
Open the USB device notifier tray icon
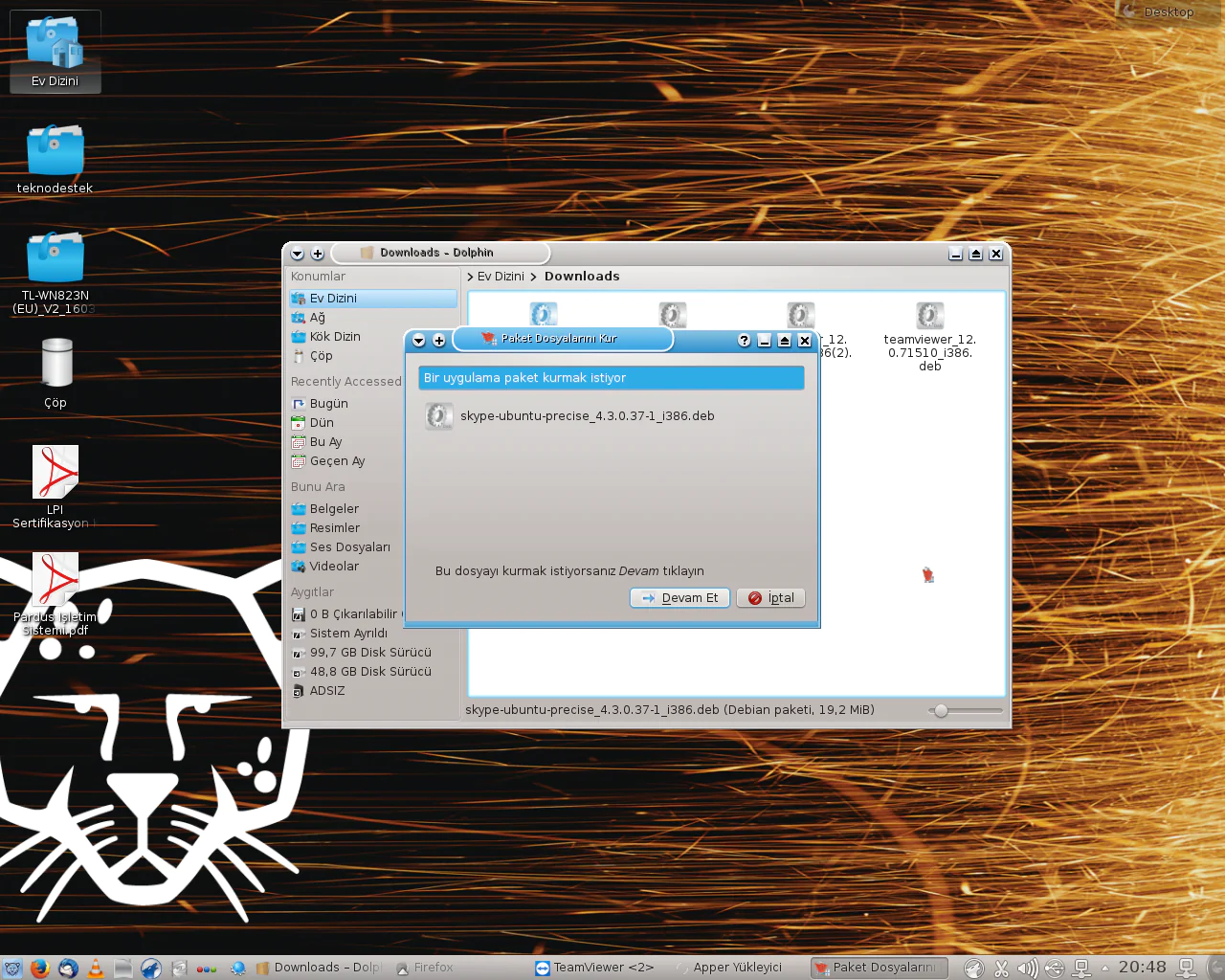[1055, 969]
